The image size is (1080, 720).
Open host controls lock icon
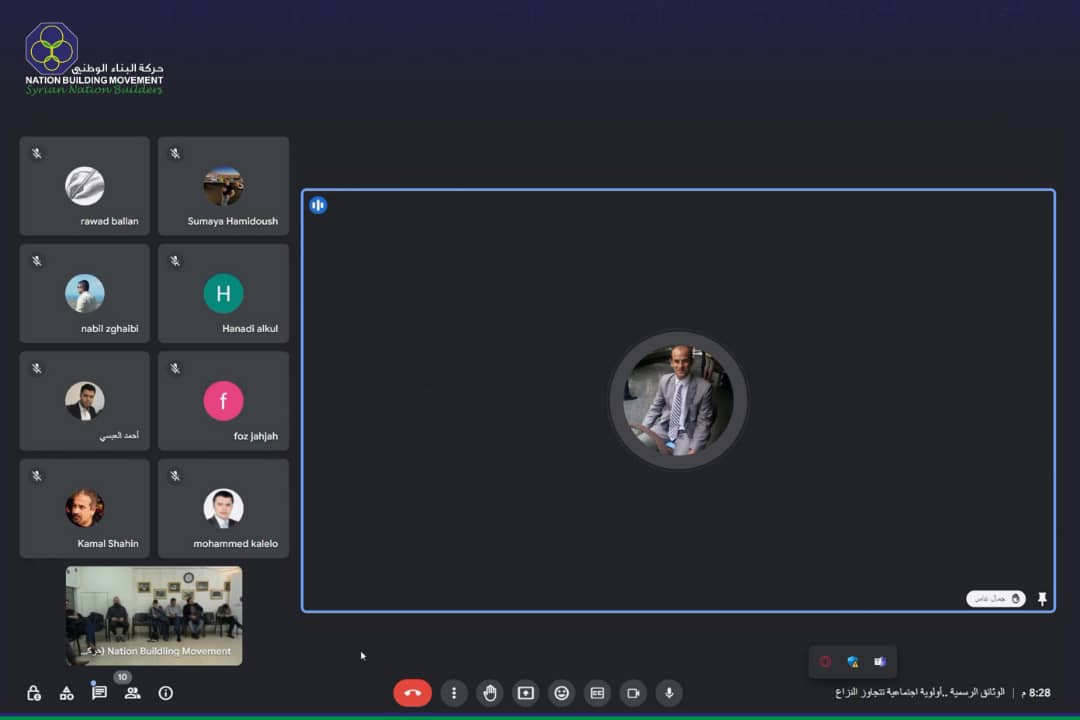[34, 693]
